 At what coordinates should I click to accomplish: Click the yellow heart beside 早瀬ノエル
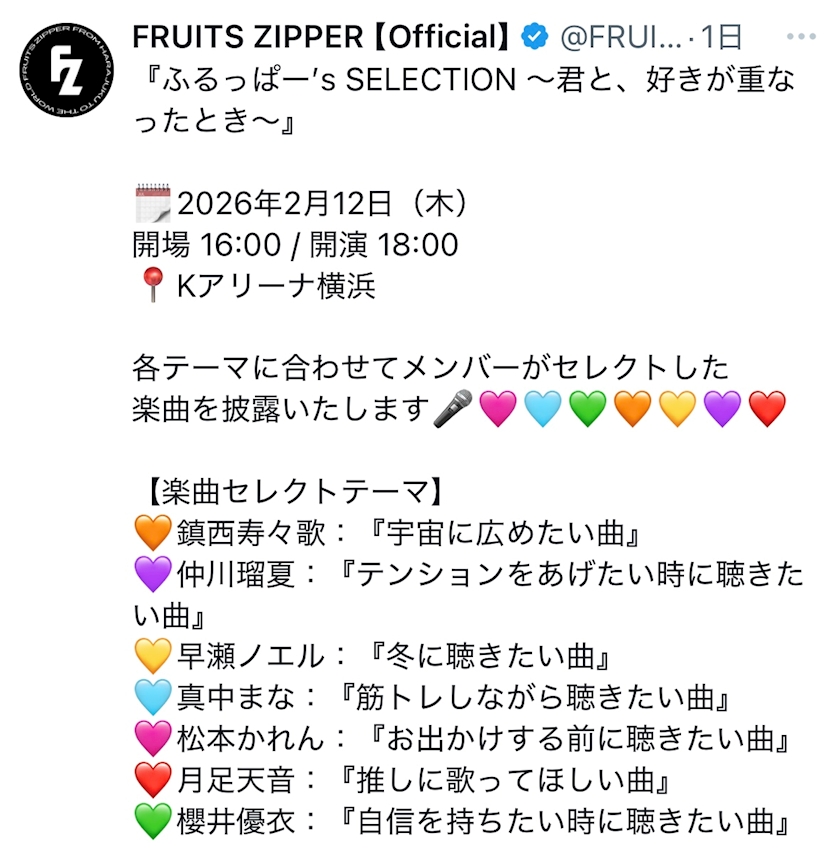coord(152,656)
